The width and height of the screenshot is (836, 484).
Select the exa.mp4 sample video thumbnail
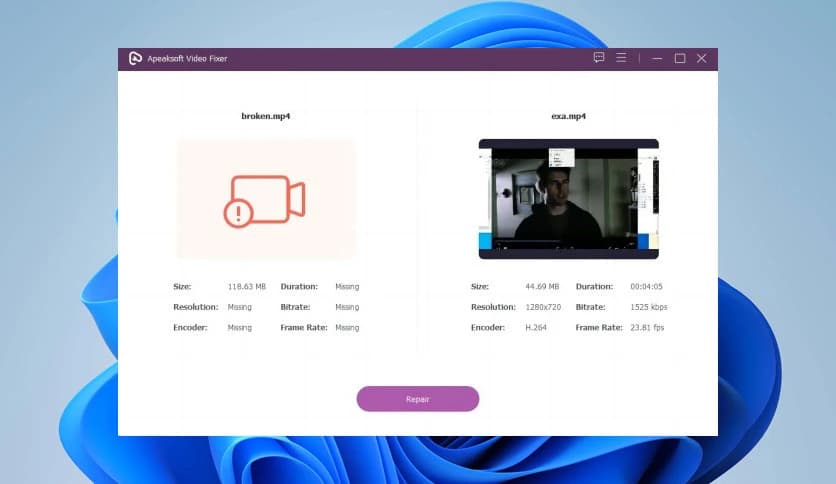568,199
